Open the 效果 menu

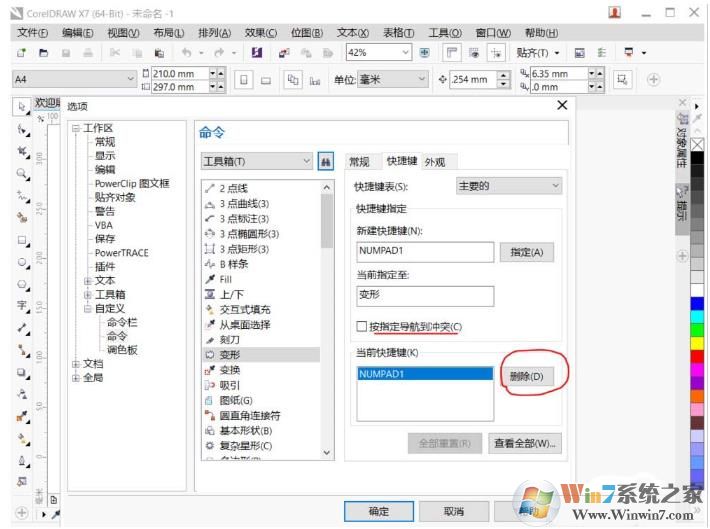coord(261,33)
